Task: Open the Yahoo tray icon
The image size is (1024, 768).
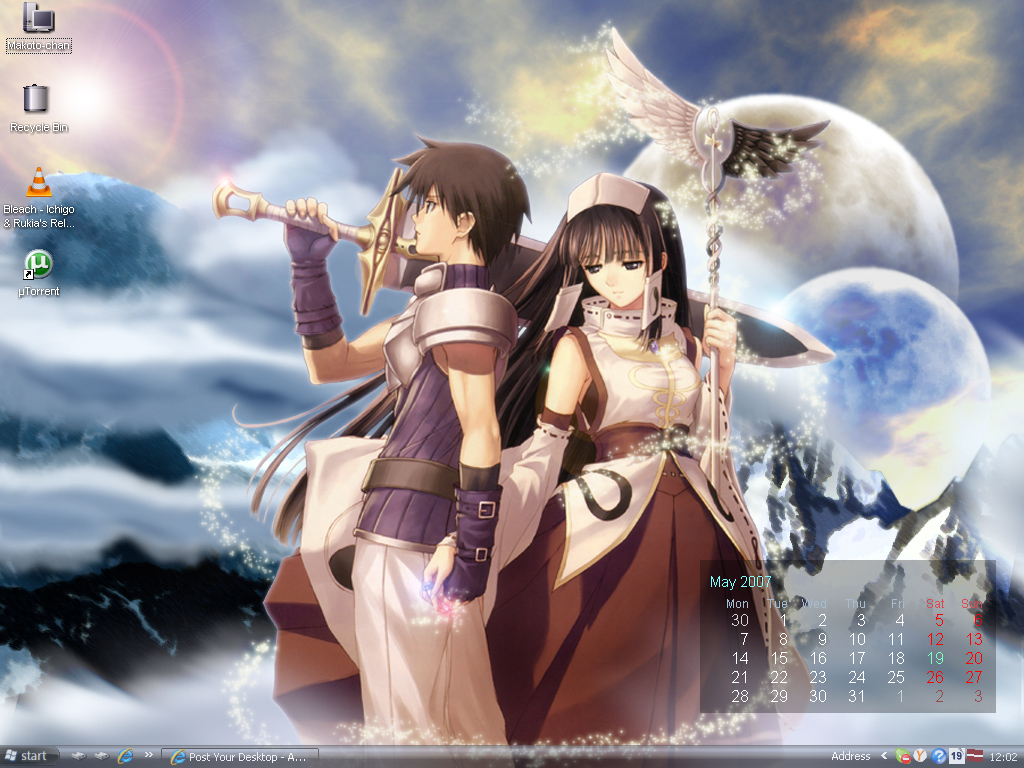Action: tap(920, 756)
